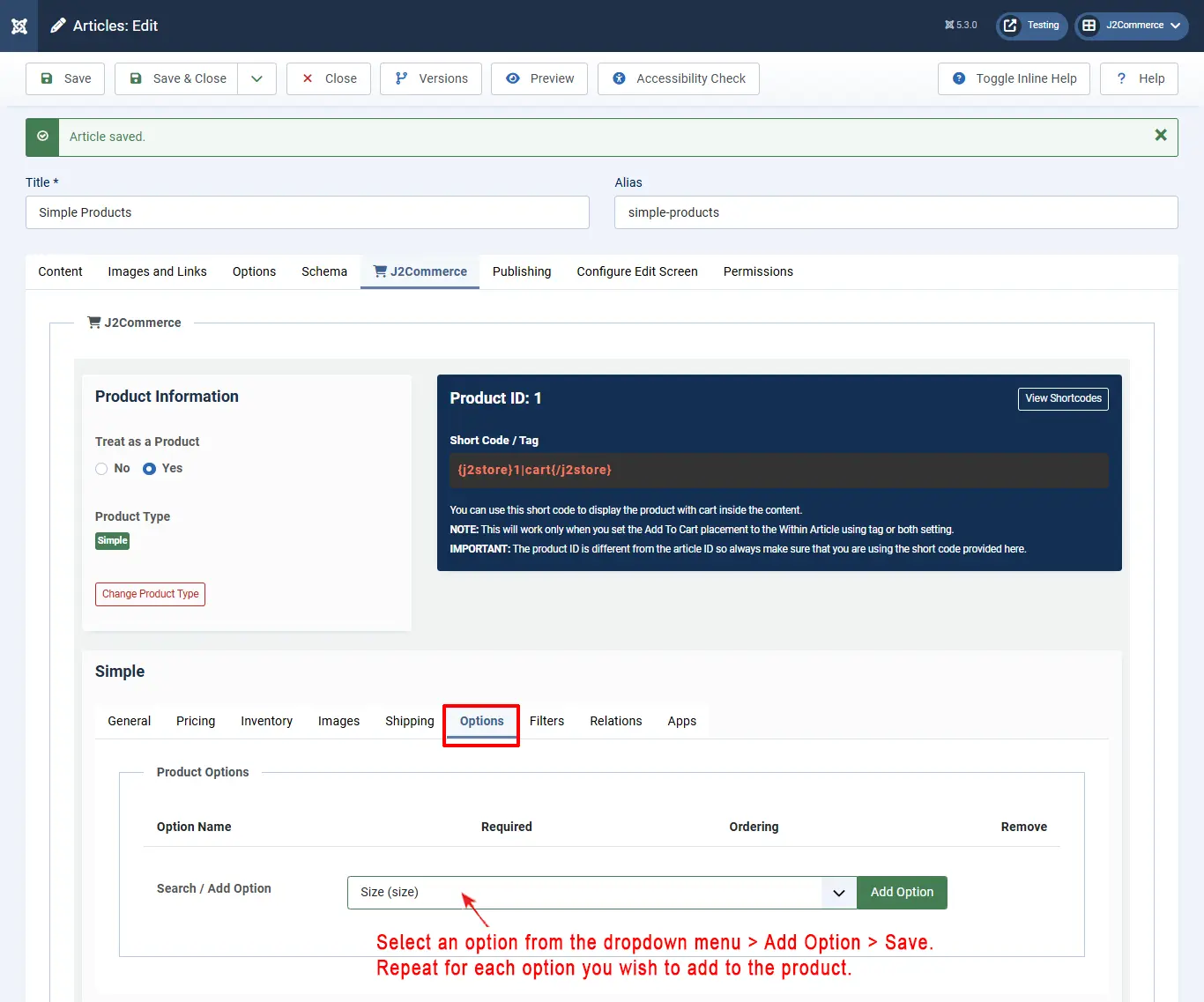Open the product Relations tab
This screenshot has height=1002, width=1204.
[616, 721]
